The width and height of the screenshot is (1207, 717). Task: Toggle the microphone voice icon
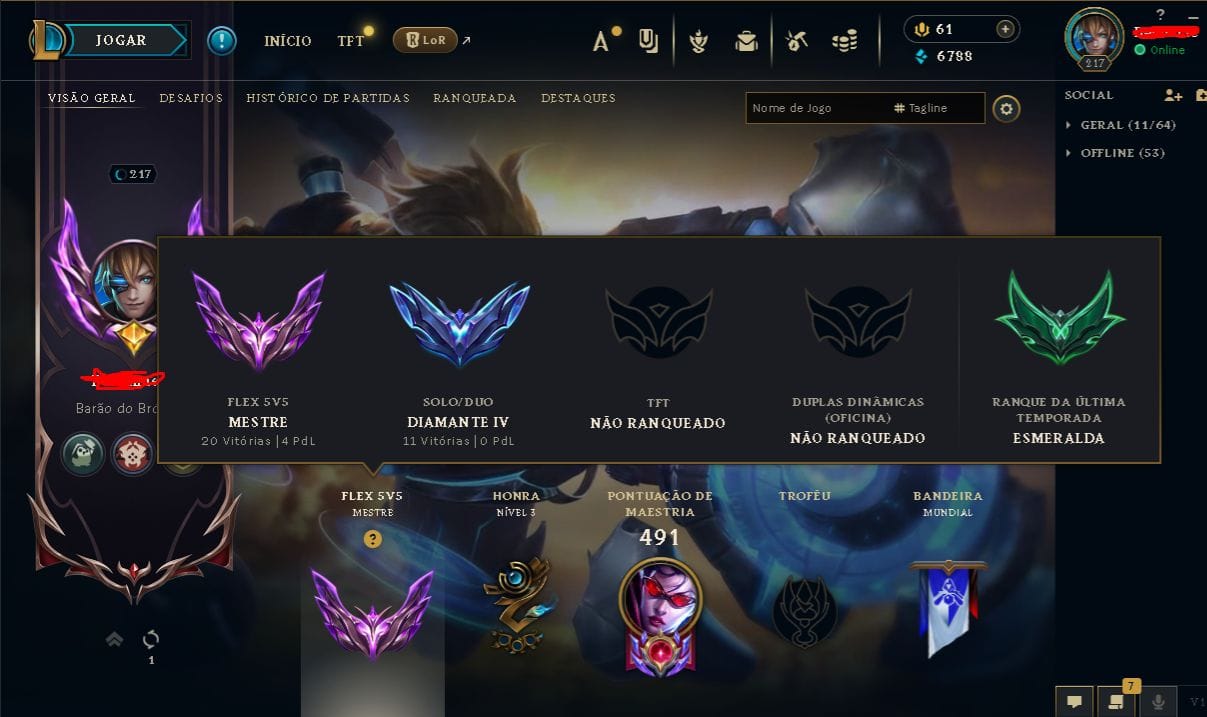(x=1160, y=701)
